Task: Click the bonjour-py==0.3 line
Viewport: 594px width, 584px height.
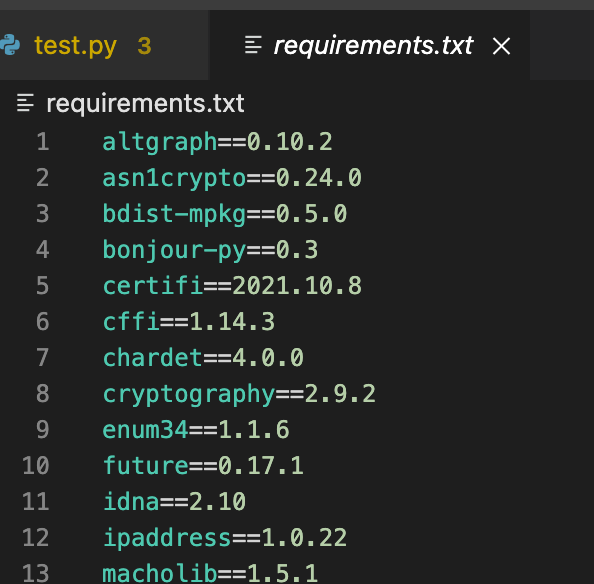Action: 210,250
